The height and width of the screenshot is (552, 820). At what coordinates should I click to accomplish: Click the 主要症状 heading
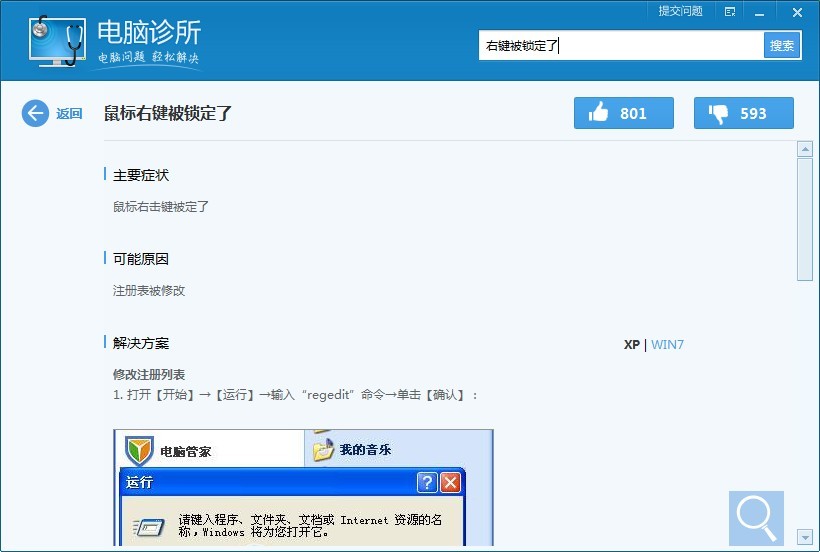point(141,175)
